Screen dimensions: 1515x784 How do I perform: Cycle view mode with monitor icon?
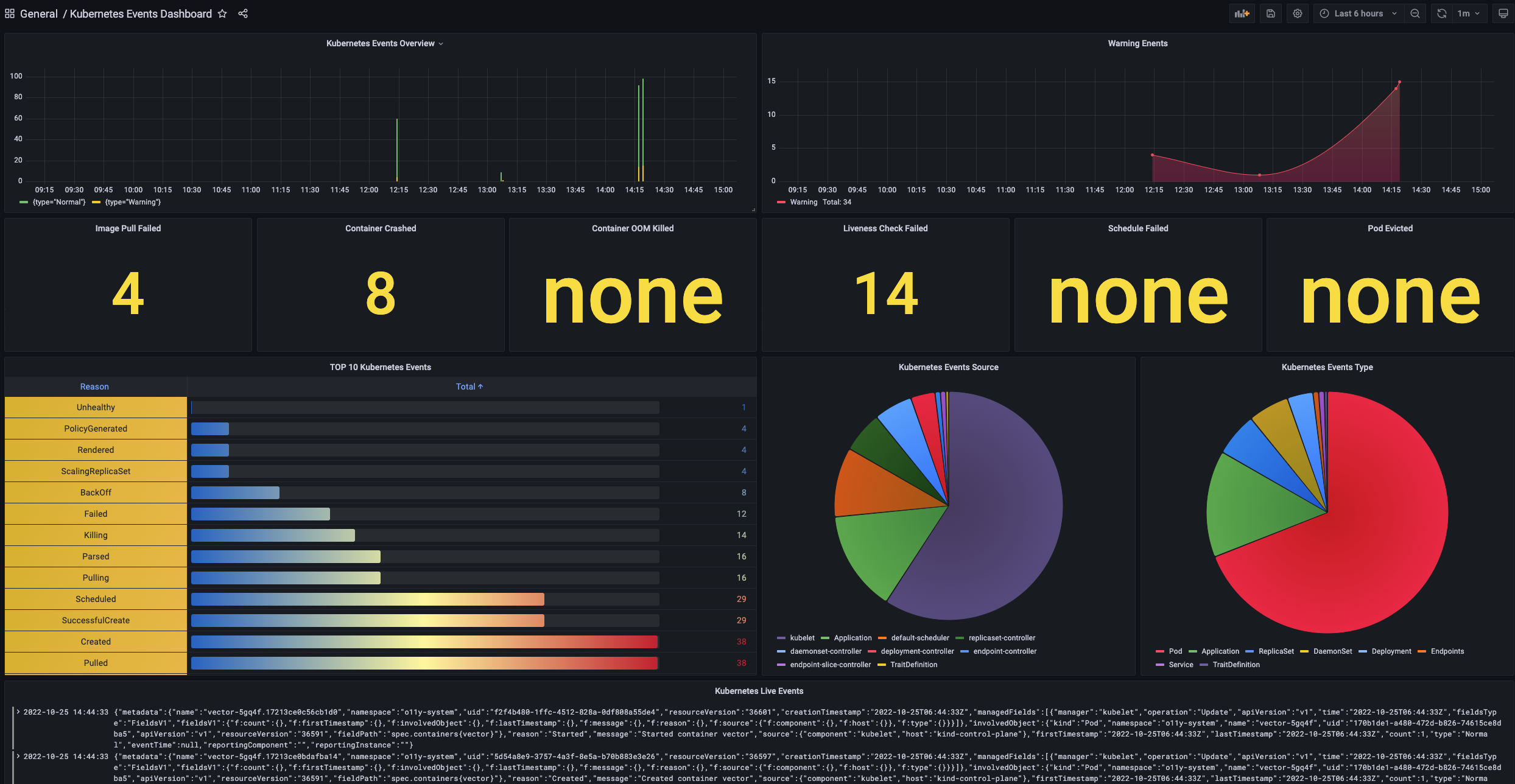(1503, 13)
